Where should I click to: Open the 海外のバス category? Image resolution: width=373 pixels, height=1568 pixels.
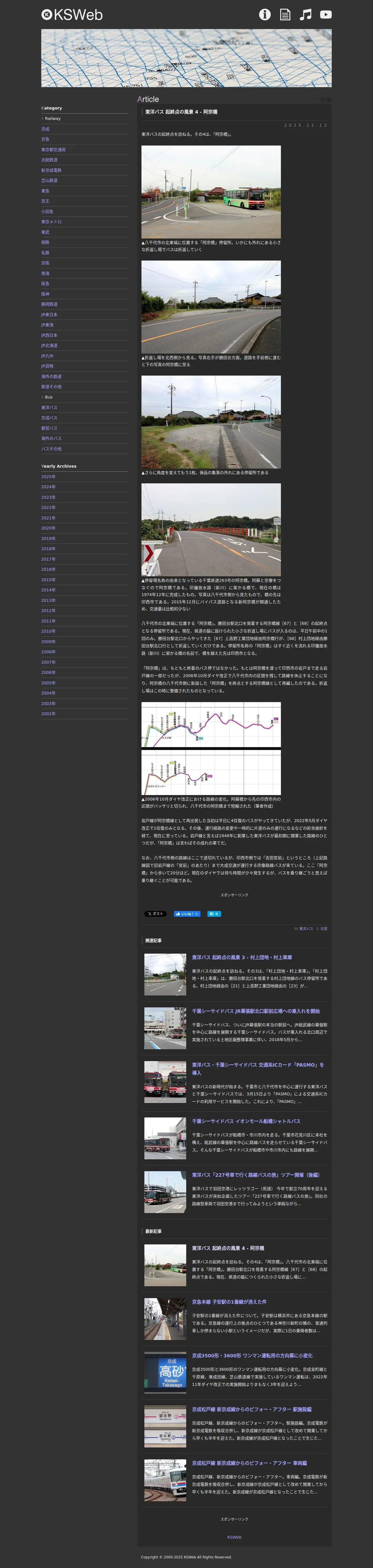[52, 439]
